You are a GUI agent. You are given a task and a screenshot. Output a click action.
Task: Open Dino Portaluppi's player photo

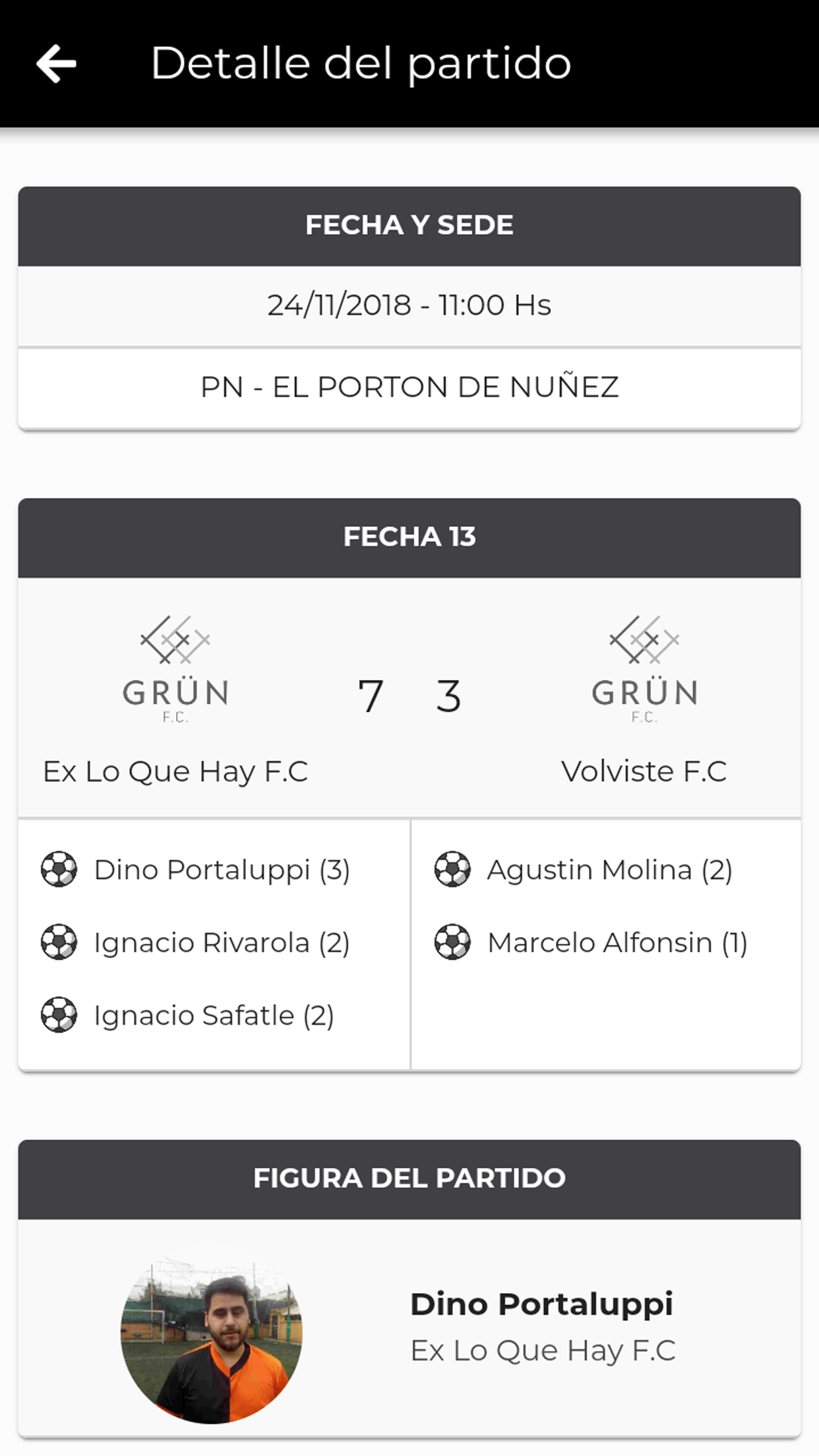(x=212, y=1339)
